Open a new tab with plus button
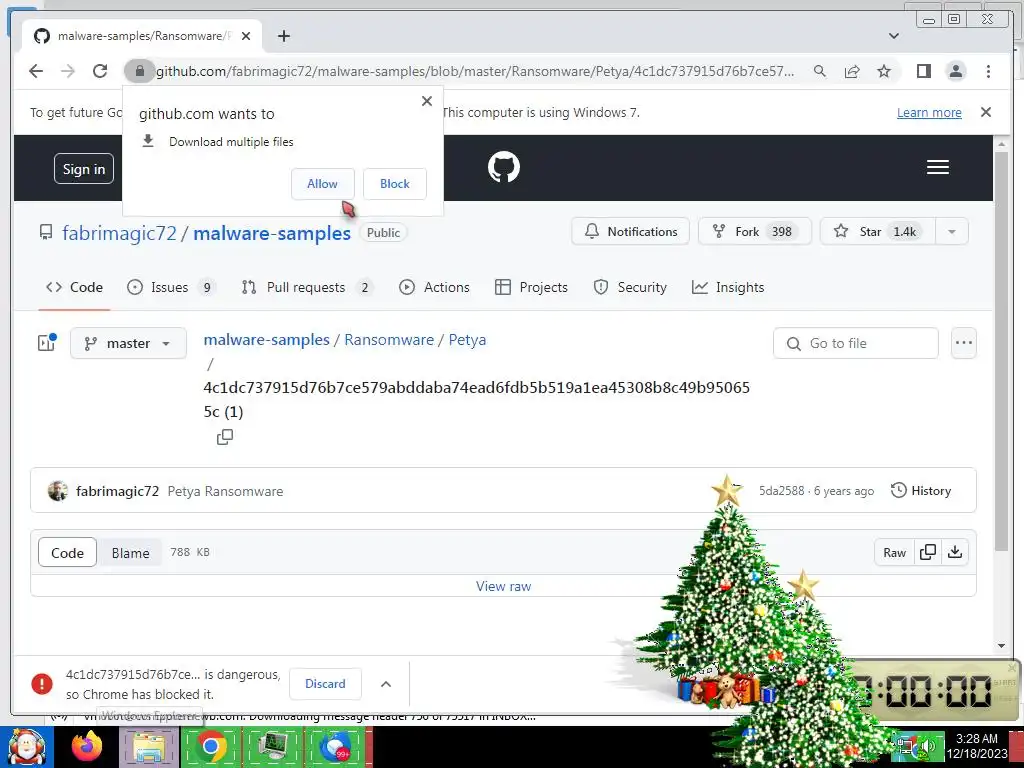 tap(283, 36)
